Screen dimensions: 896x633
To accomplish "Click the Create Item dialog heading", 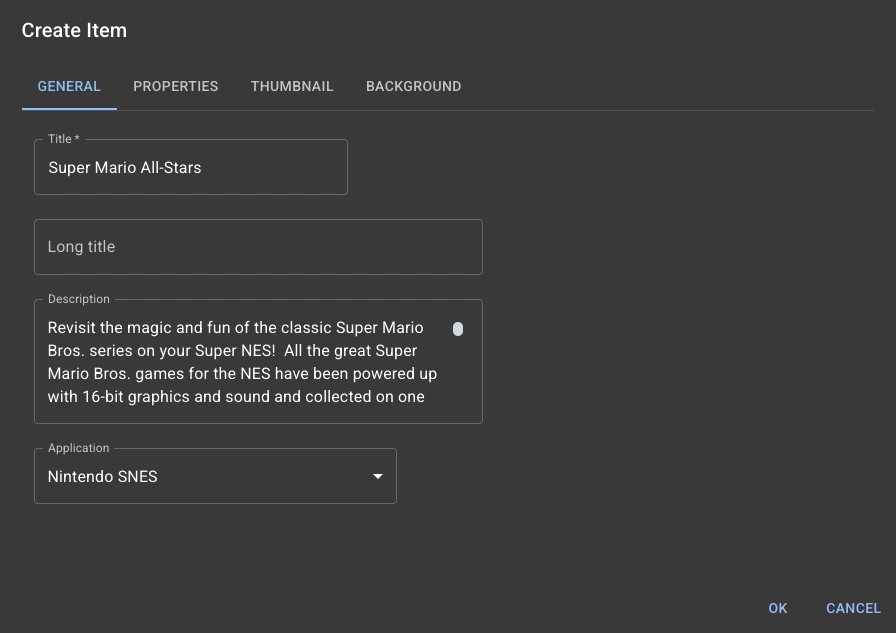I will tap(74, 30).
